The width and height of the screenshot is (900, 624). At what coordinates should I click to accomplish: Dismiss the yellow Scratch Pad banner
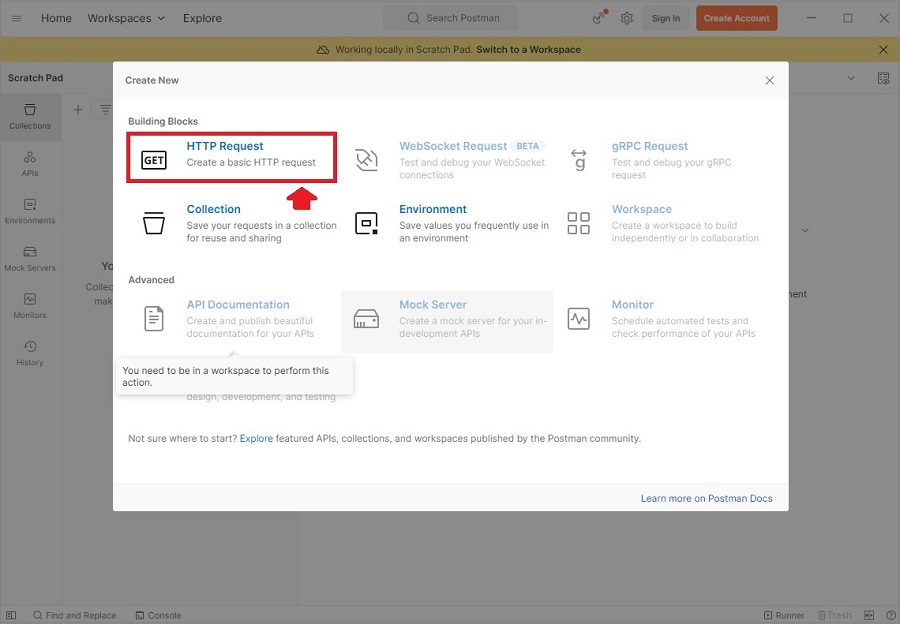click(883, 49)
